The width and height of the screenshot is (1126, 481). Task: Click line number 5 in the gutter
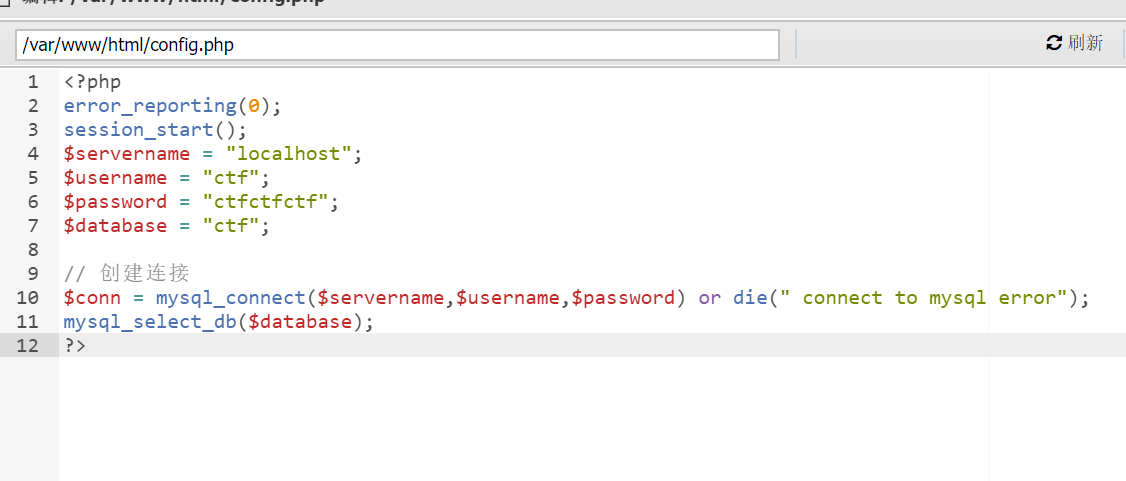[33, 177]
